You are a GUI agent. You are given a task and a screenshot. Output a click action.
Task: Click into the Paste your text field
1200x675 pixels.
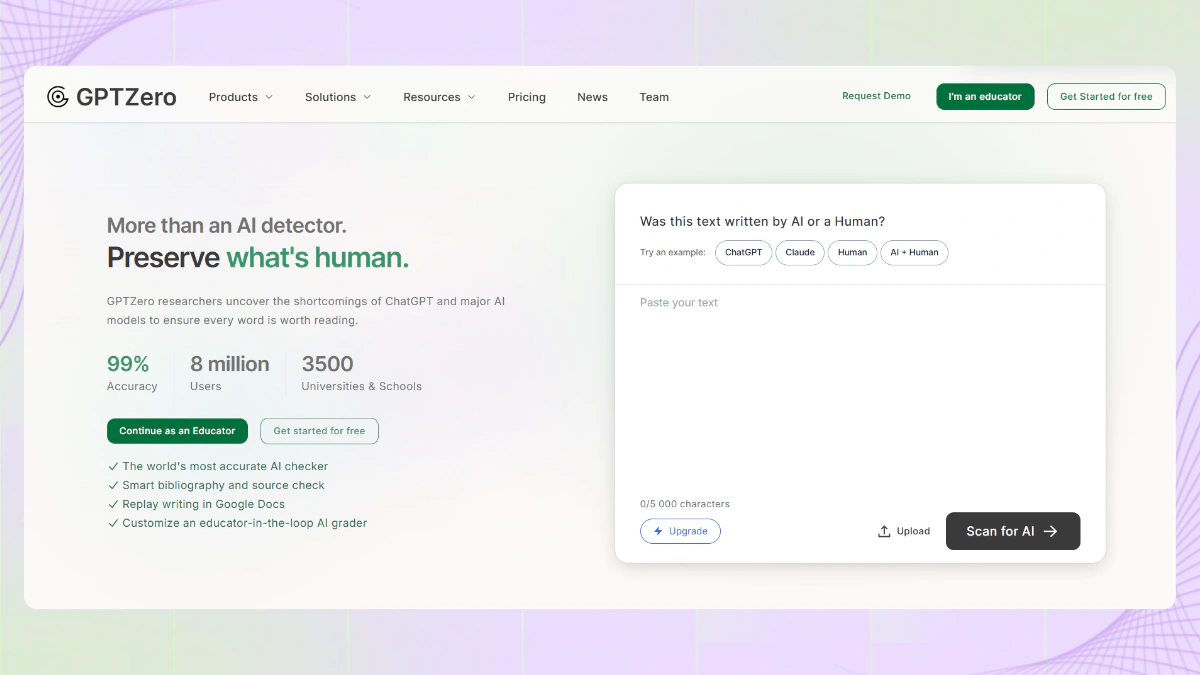click(858, 390)
